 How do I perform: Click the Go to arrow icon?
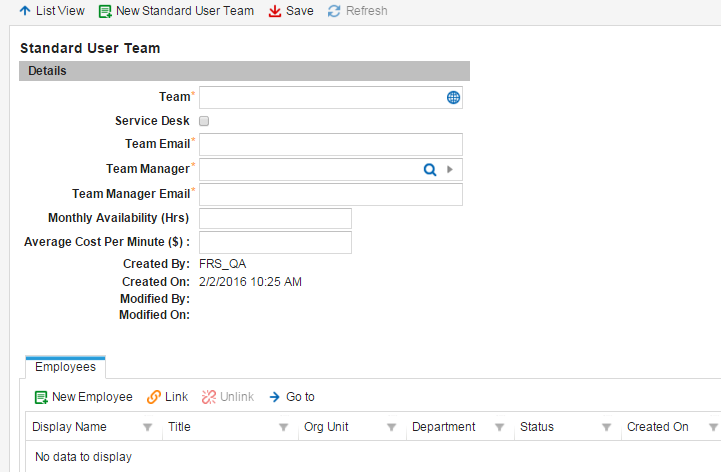[275, 397]
